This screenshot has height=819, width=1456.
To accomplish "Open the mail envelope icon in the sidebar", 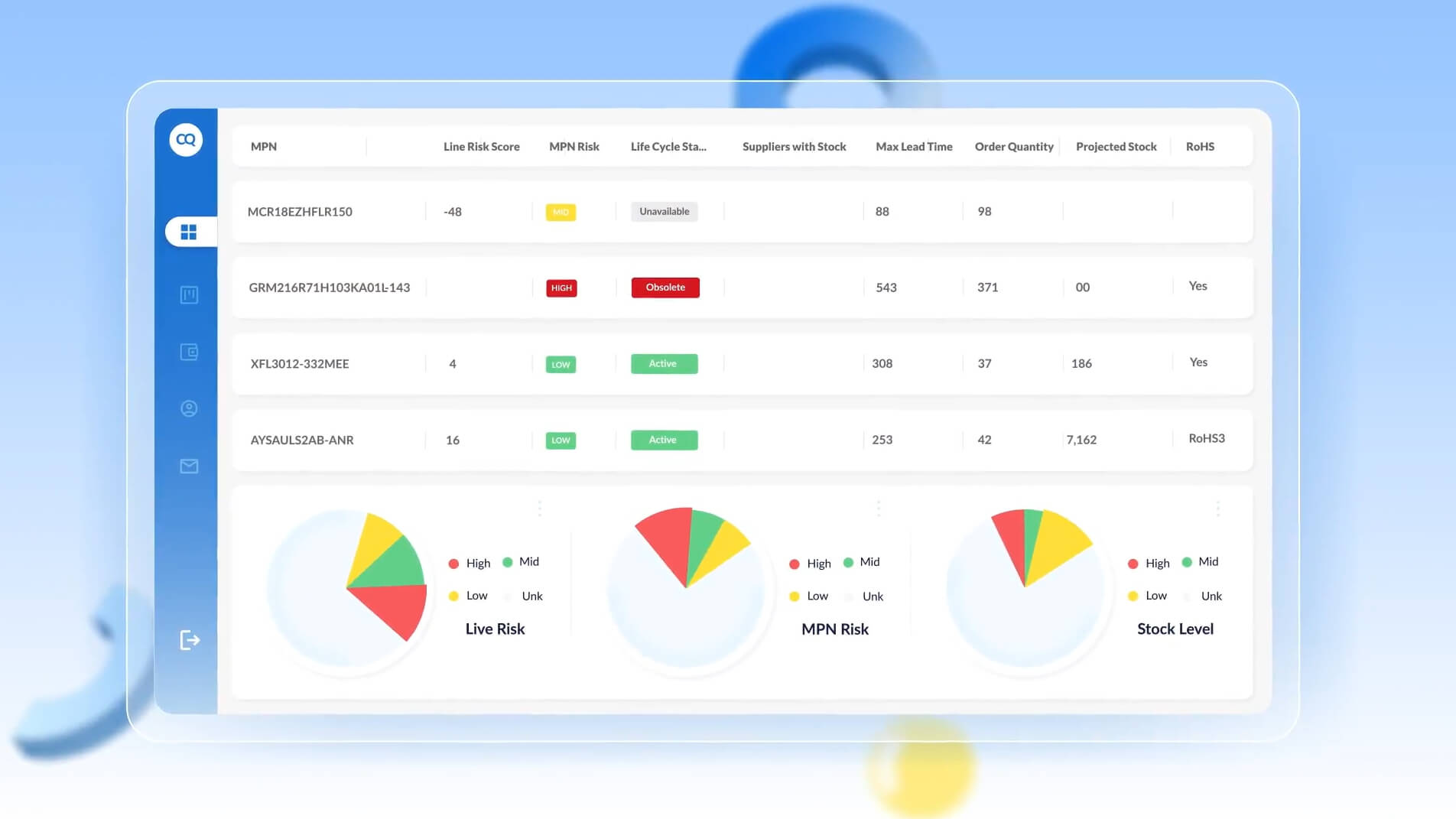I will coord(189,466).
